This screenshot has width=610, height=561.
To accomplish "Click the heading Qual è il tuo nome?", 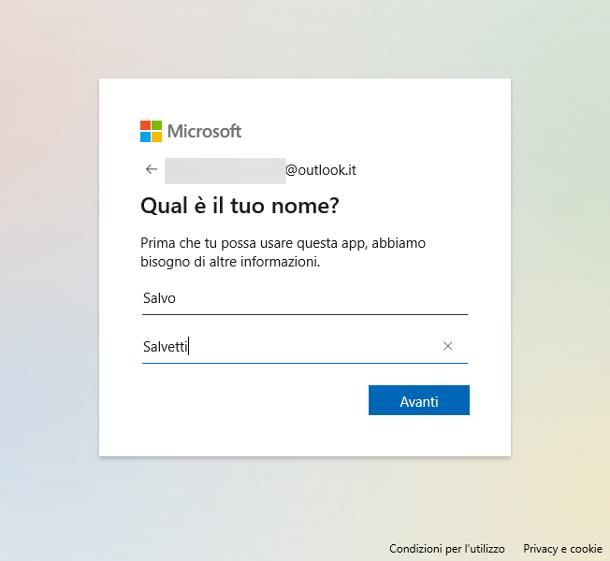I will click(240, 205).
